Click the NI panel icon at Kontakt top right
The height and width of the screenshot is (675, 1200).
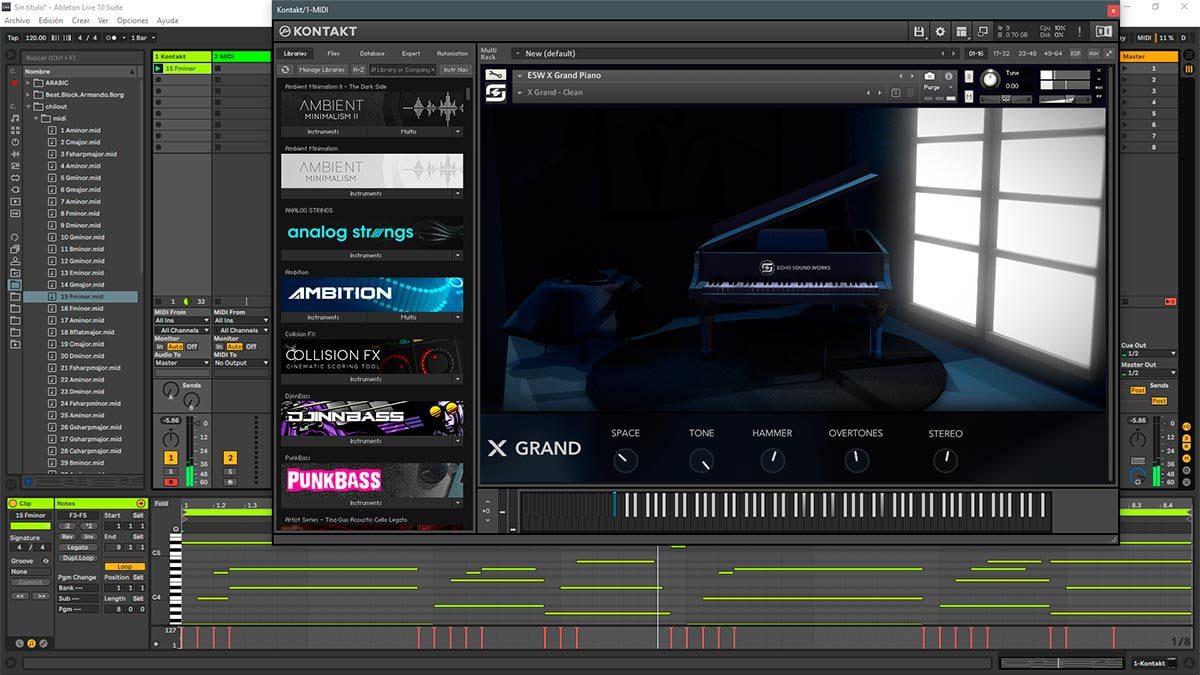[1103, 32]
